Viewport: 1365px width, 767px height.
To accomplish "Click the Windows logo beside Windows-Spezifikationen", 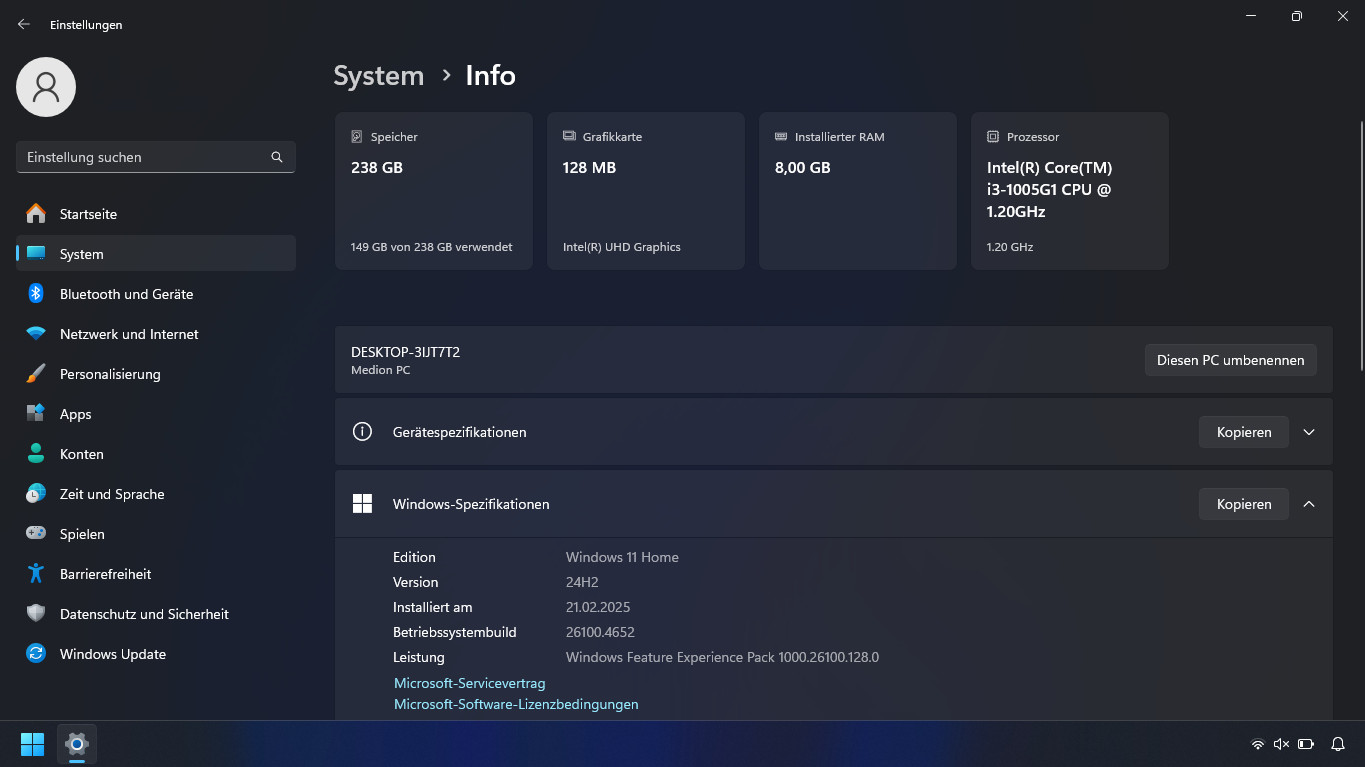I will (x=362, y=504).
